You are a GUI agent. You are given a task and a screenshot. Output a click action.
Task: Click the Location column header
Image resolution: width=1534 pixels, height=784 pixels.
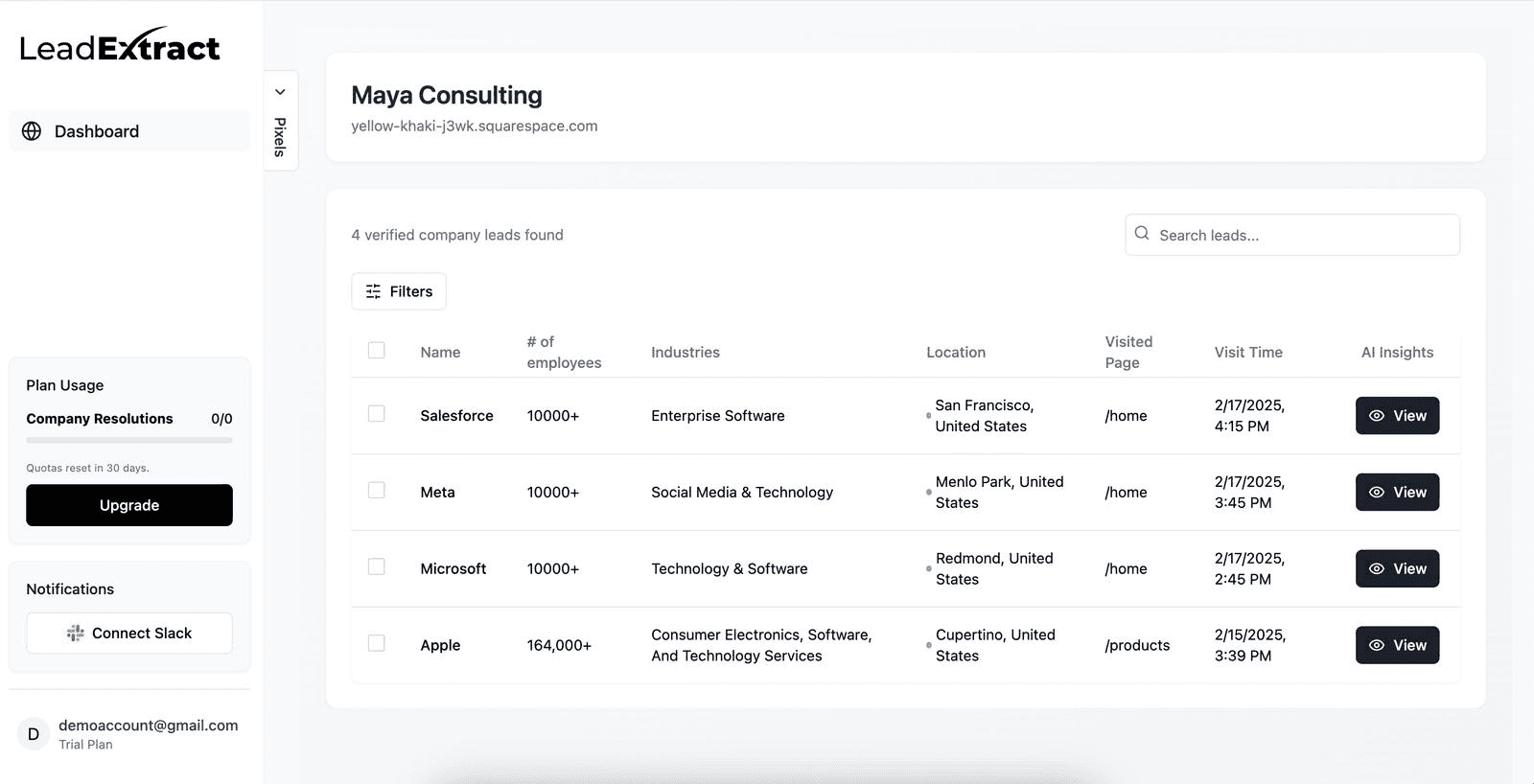956,353
